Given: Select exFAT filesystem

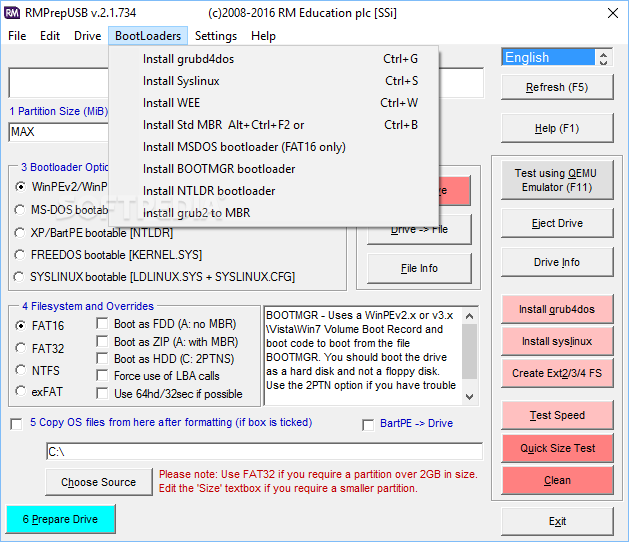Looking at the screenshot, I should tap(20, 391).
